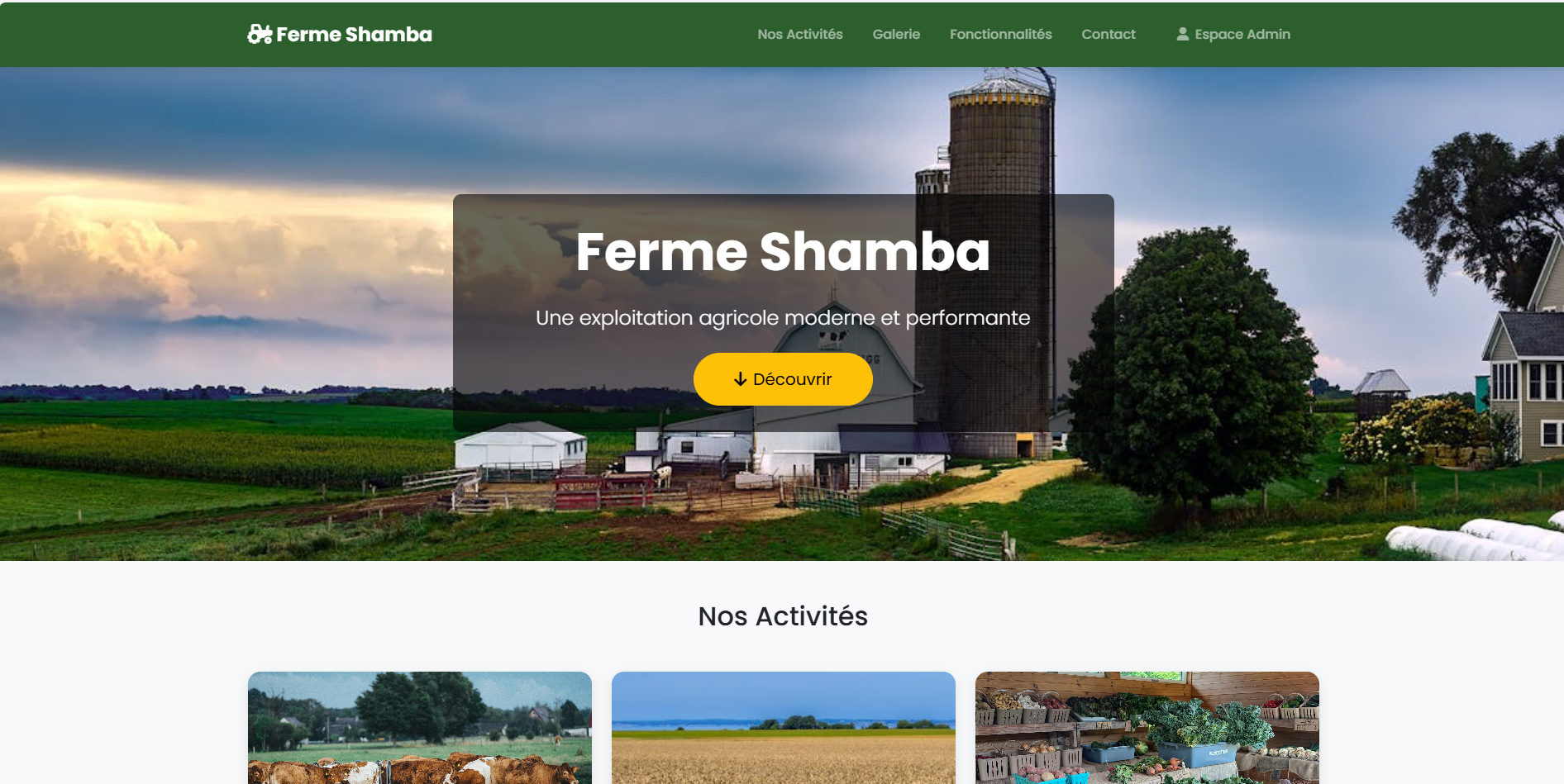The height and width of the screenshot is (784, 1564).
Task: Go to the Galerie navigation link
Action: click(x=896, y=34)
